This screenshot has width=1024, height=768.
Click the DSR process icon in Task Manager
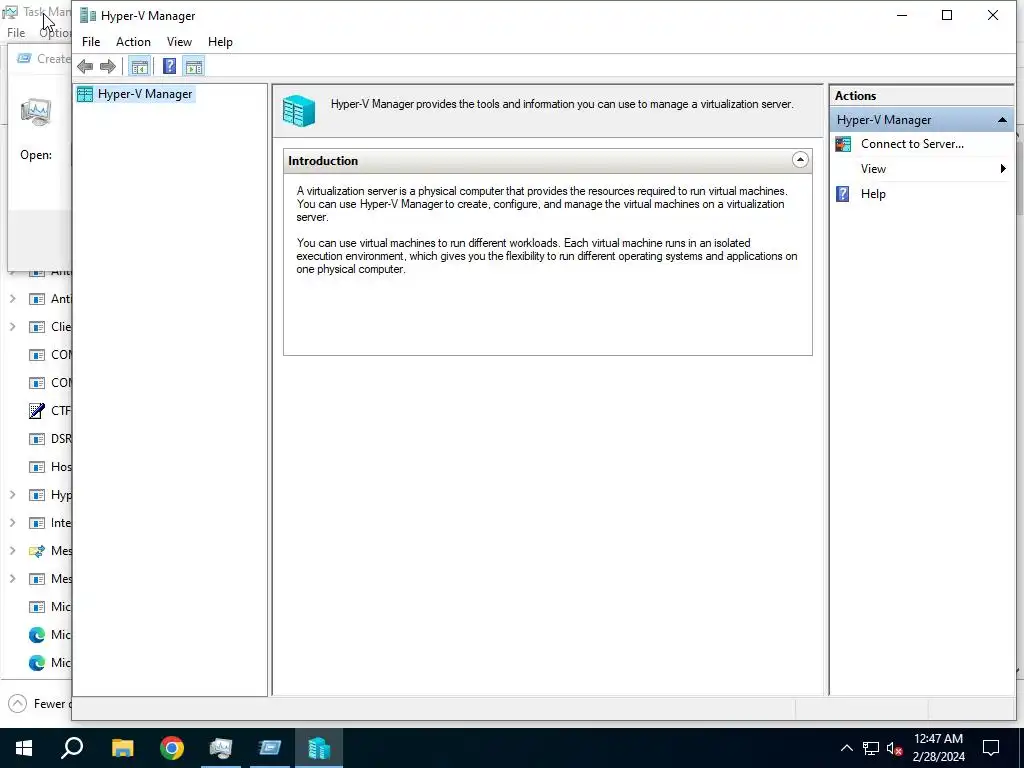click(37, 438)
